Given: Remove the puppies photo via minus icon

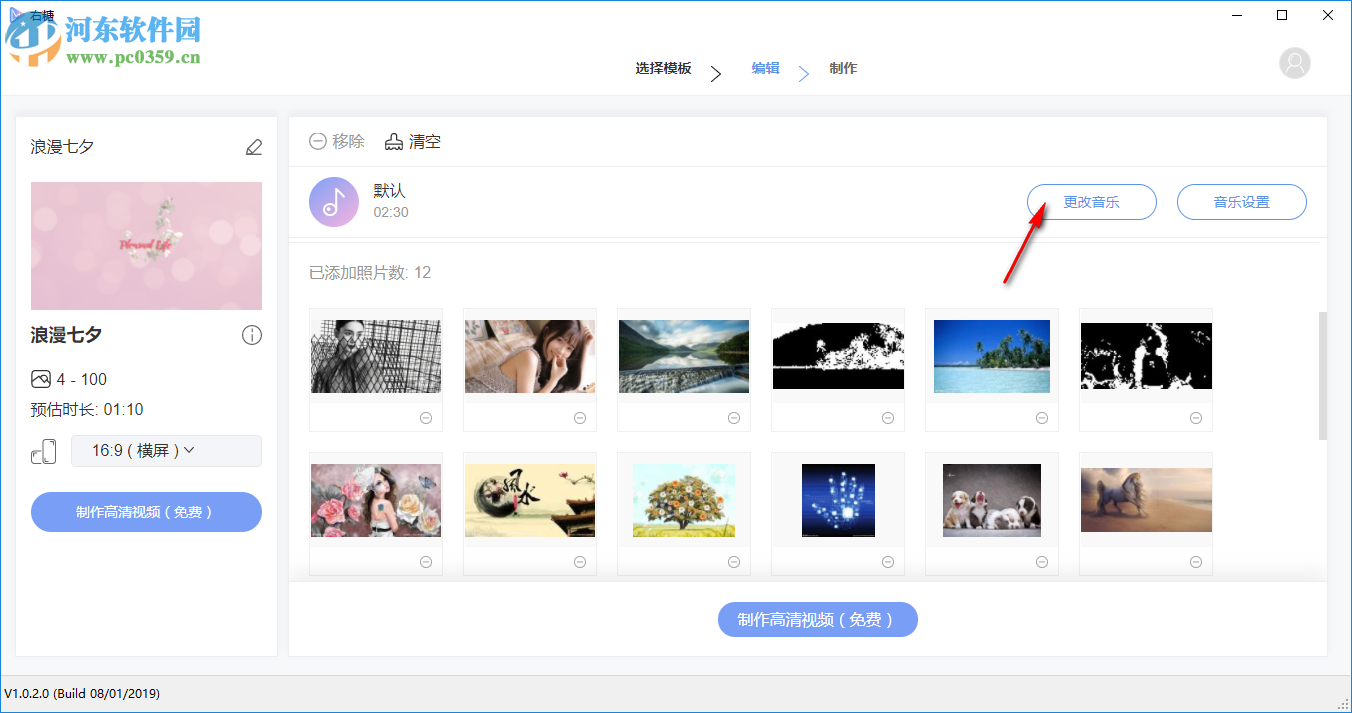Looking at the screenshot, I should tap(1042, 563).
